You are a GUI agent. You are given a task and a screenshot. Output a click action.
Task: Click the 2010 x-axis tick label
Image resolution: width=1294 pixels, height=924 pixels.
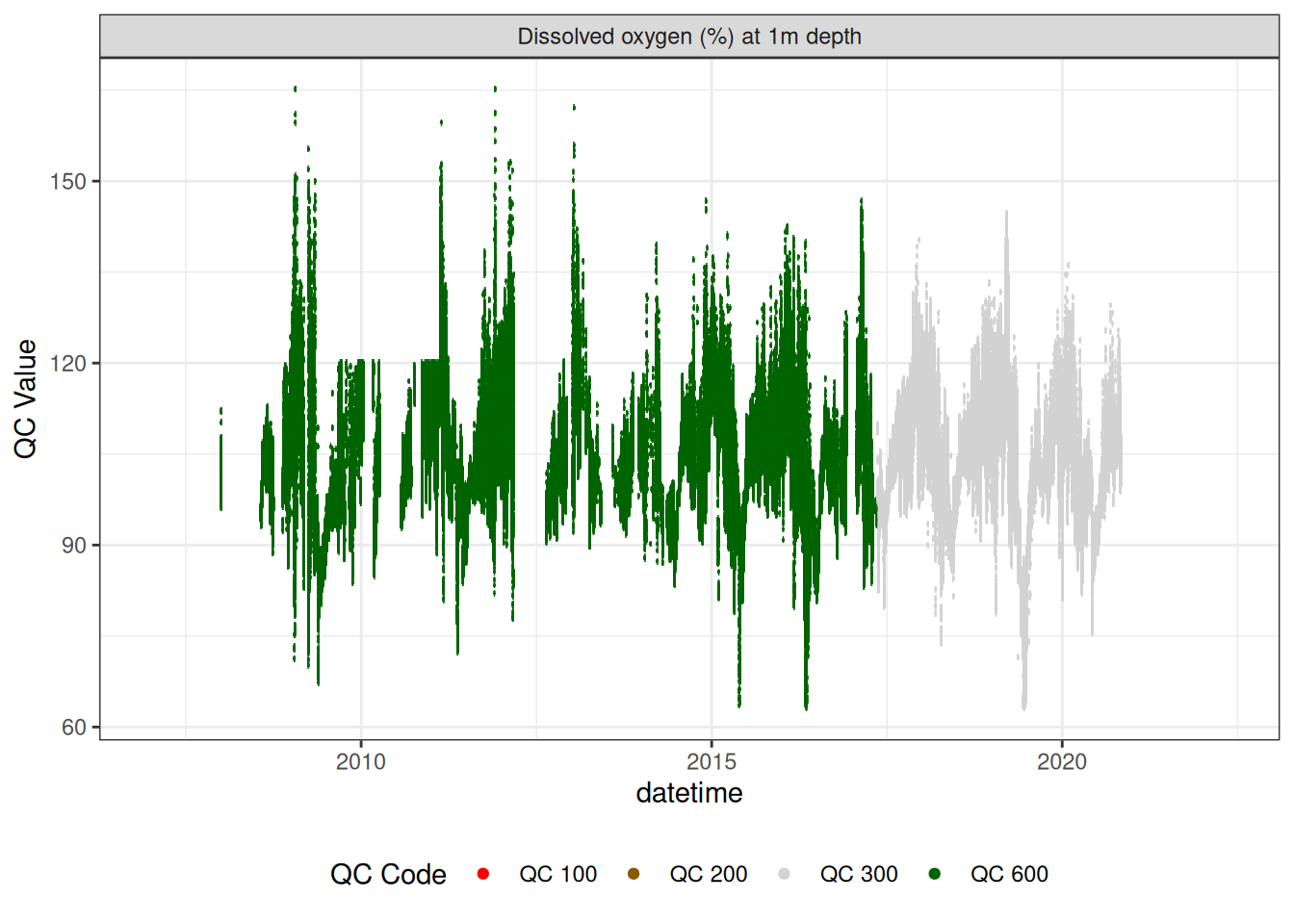[x=361, y=762]
